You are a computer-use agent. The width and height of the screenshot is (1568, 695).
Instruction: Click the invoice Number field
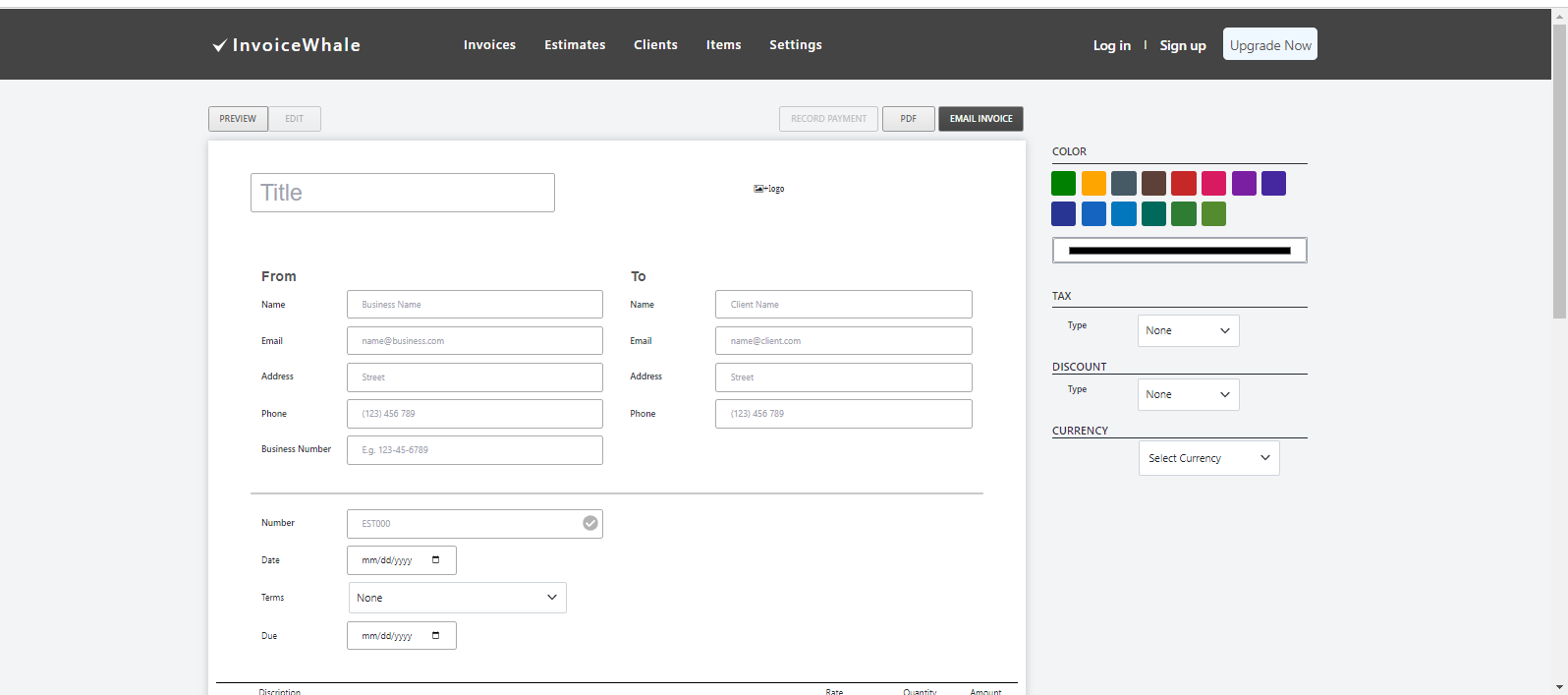tap(475, 524)
